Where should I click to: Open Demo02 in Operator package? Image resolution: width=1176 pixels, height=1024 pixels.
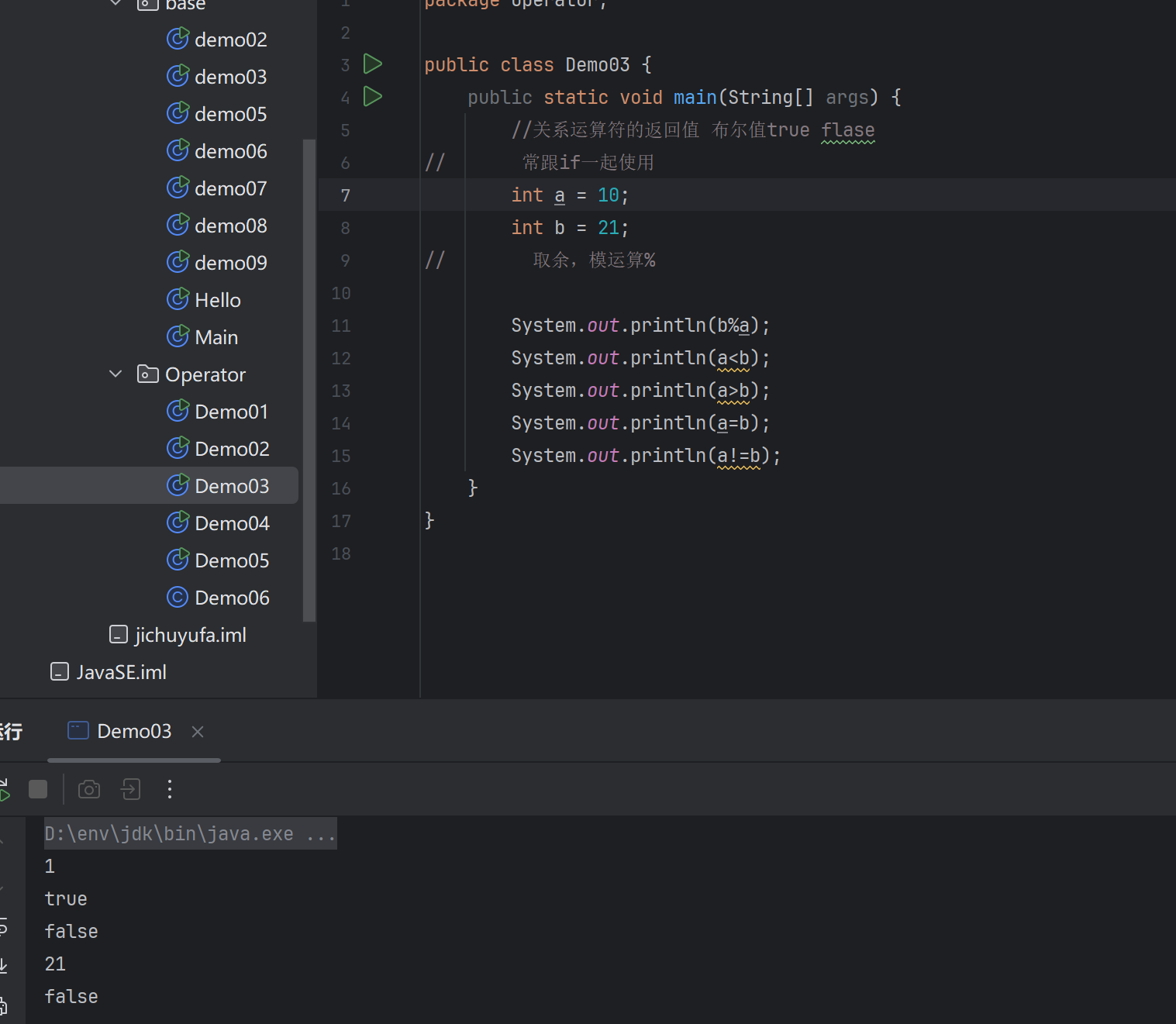[x=232, y=449]
